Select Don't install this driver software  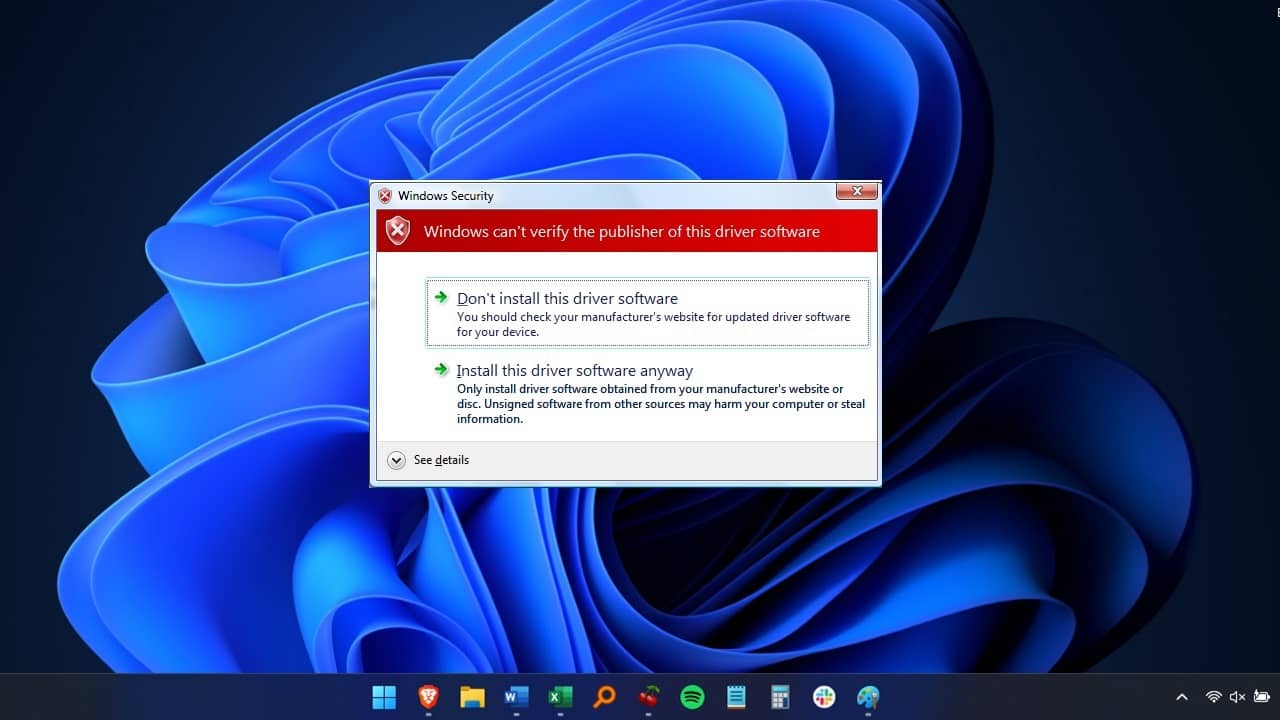coord(567,298)
